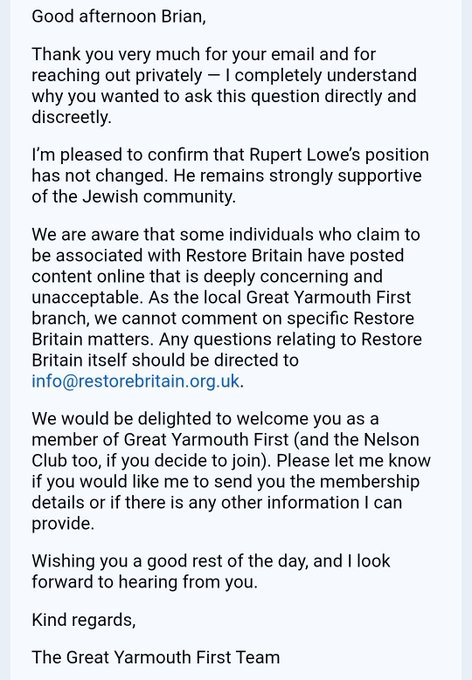Screen dimensions: 472x680
Task: Open the info@restorebritain.org.uk email link
Action: 135,381
